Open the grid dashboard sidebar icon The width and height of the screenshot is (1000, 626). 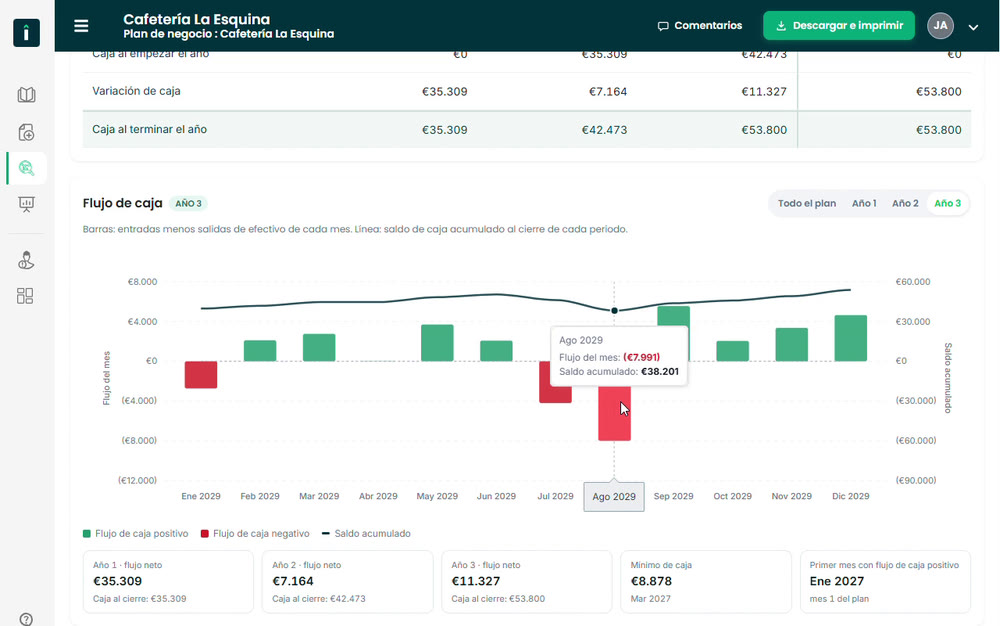25,296
